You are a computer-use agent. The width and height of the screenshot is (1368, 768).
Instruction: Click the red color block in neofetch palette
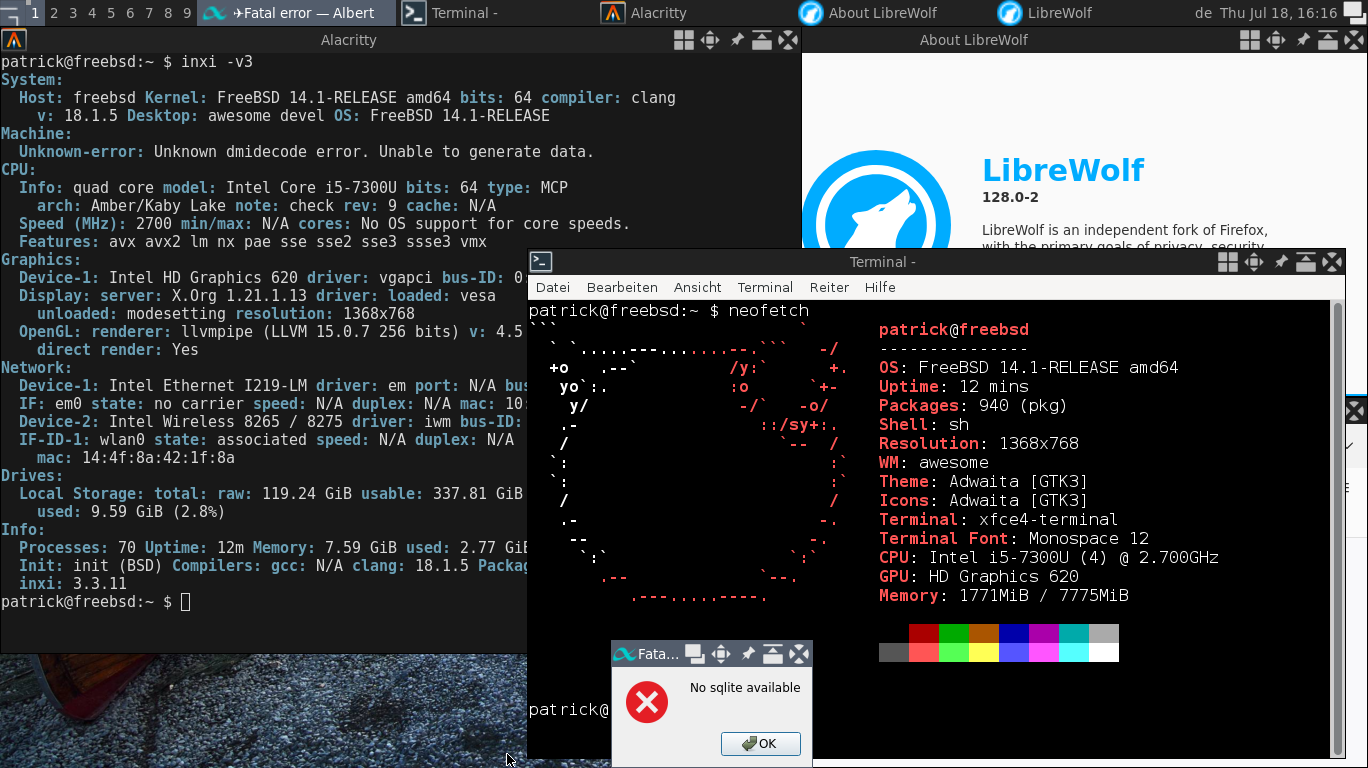[924, 633]
